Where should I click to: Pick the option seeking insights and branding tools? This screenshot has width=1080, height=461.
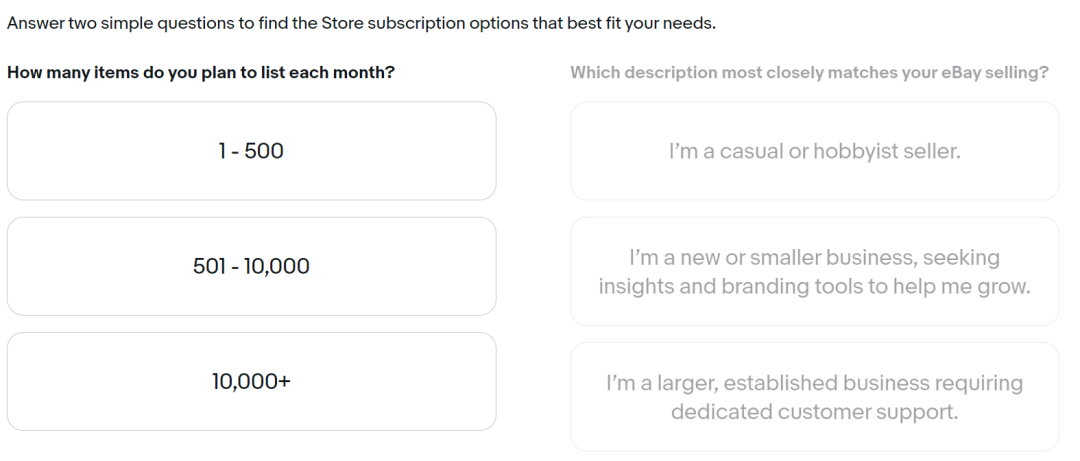(x=814, y=272)
